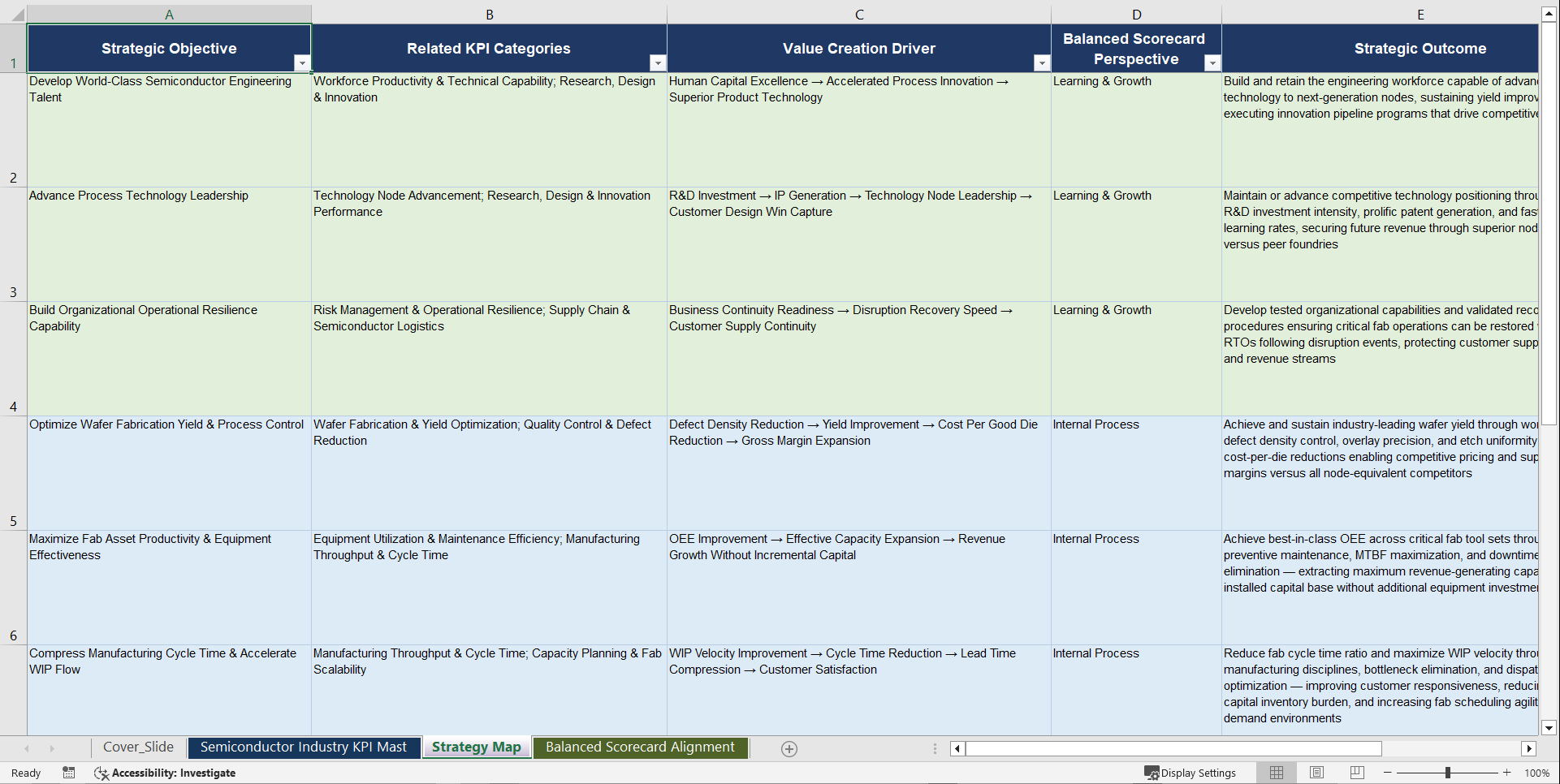
Task: Select cell 'Advance Process Technology Leadership'
Action: tap(169, 244)
